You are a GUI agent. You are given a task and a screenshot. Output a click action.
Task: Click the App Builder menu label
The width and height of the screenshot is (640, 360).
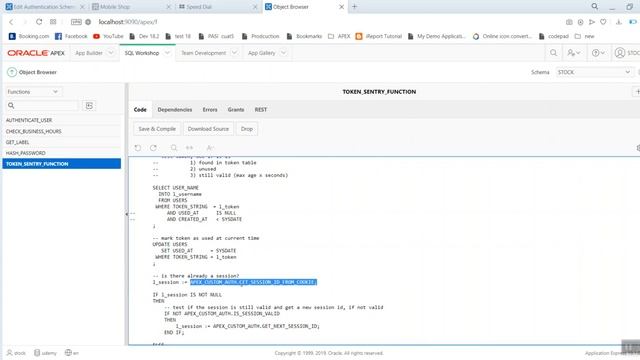coord(89,53)
